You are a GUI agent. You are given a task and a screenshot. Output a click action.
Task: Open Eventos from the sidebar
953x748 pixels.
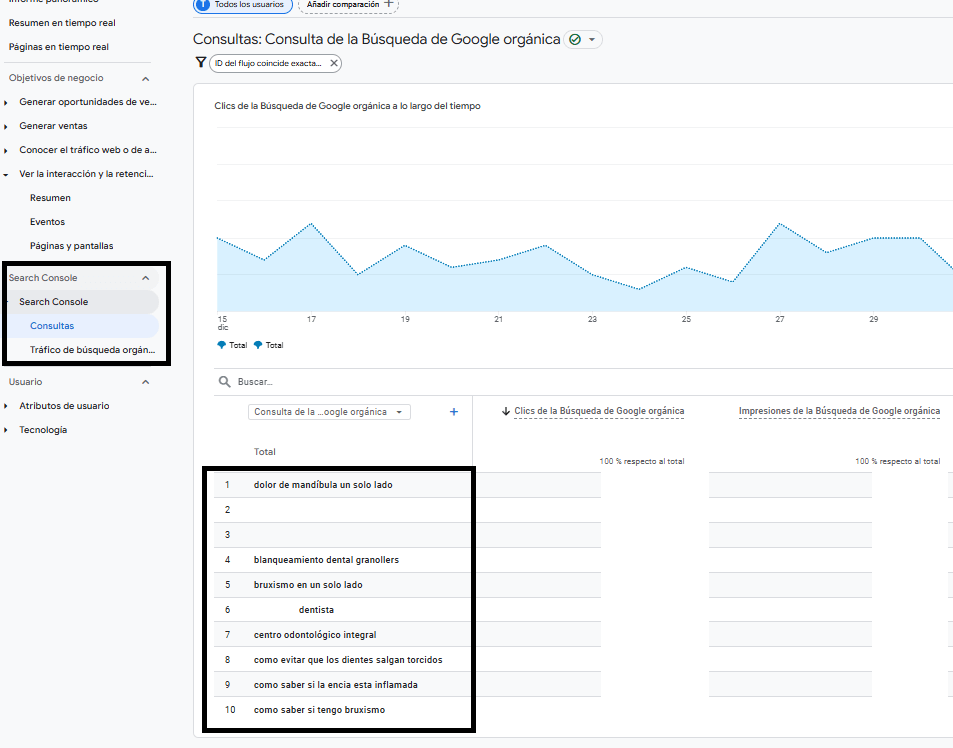click(x=48, y=221)
